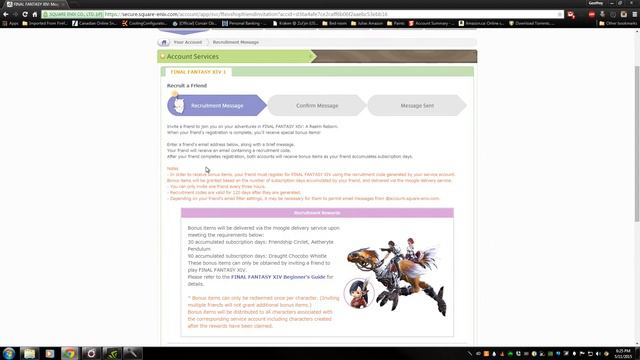
Task: Open the Windows Start button
Action: coord(9,353)
